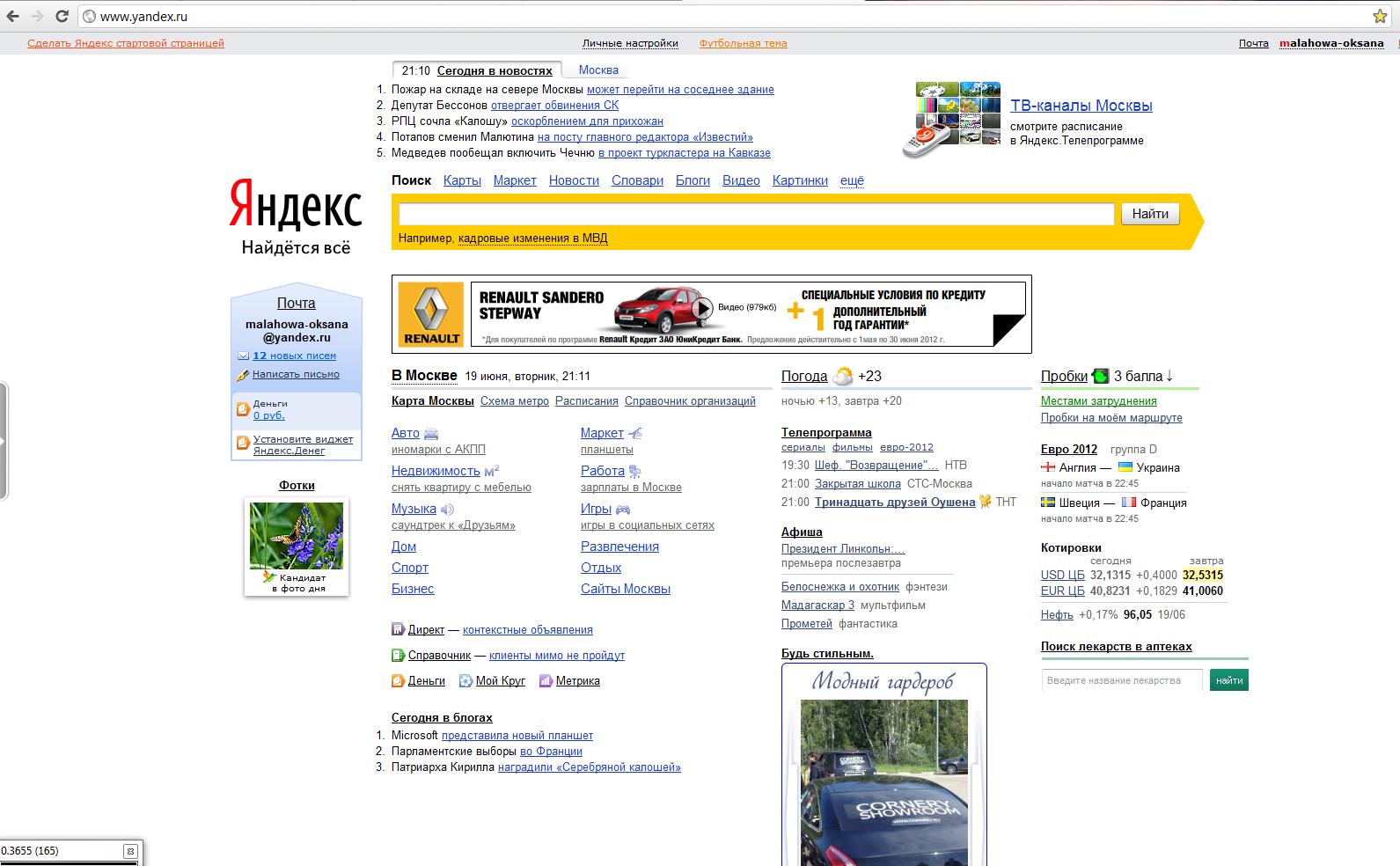The height and width of the screenshot is (866, 1400).
Task: Click the envelope icon by new letters
Action: (x=243, y=356)
